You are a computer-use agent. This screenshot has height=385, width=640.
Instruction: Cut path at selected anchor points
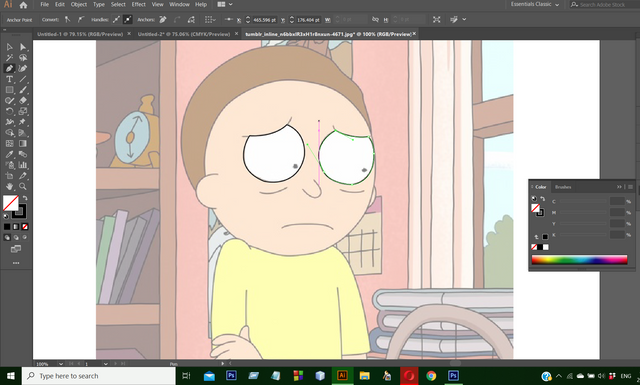point(191,19)
